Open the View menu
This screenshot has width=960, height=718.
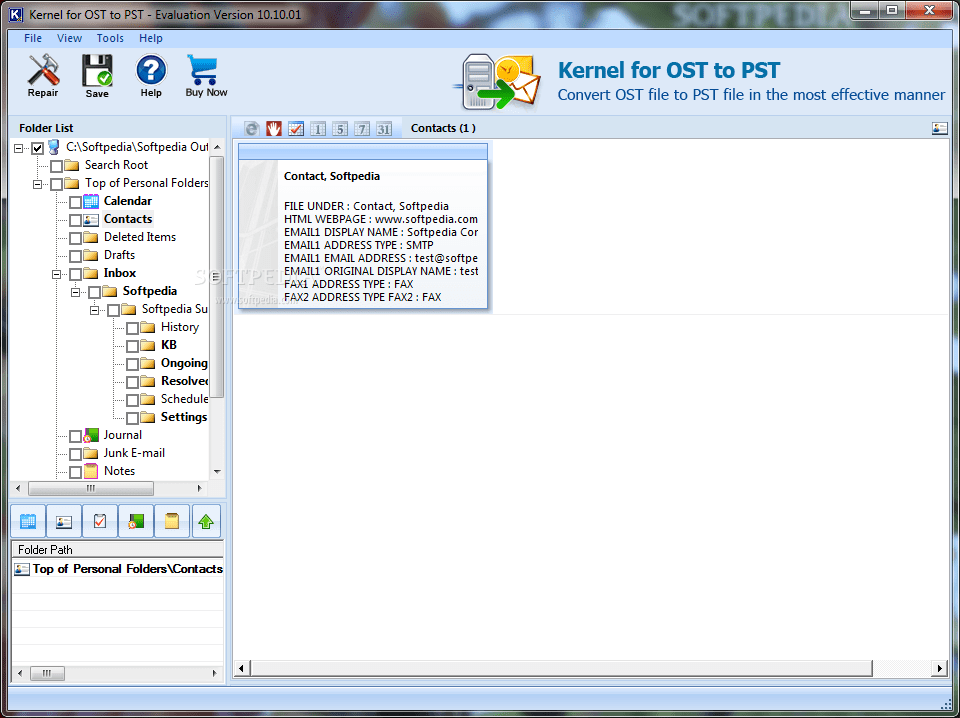[x=69, y=38]
